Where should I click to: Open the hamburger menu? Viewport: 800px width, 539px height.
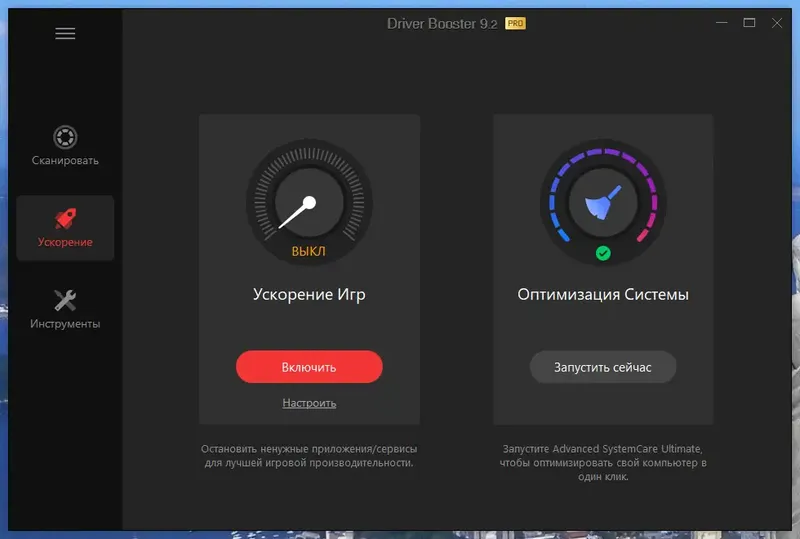click(65, 34)
